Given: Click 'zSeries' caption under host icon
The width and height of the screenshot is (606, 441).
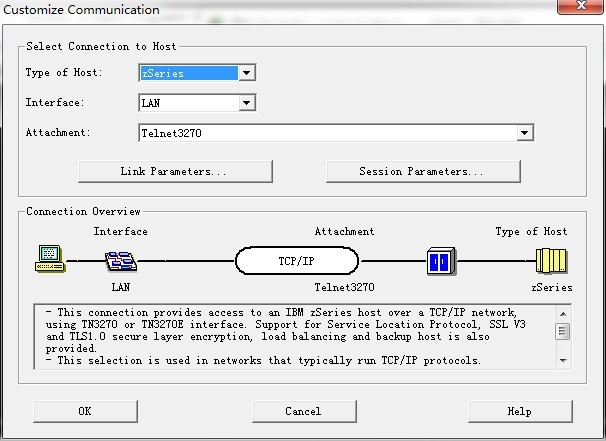Looking at the screenshot, I should pyautogui.click(x=552, y=288).
